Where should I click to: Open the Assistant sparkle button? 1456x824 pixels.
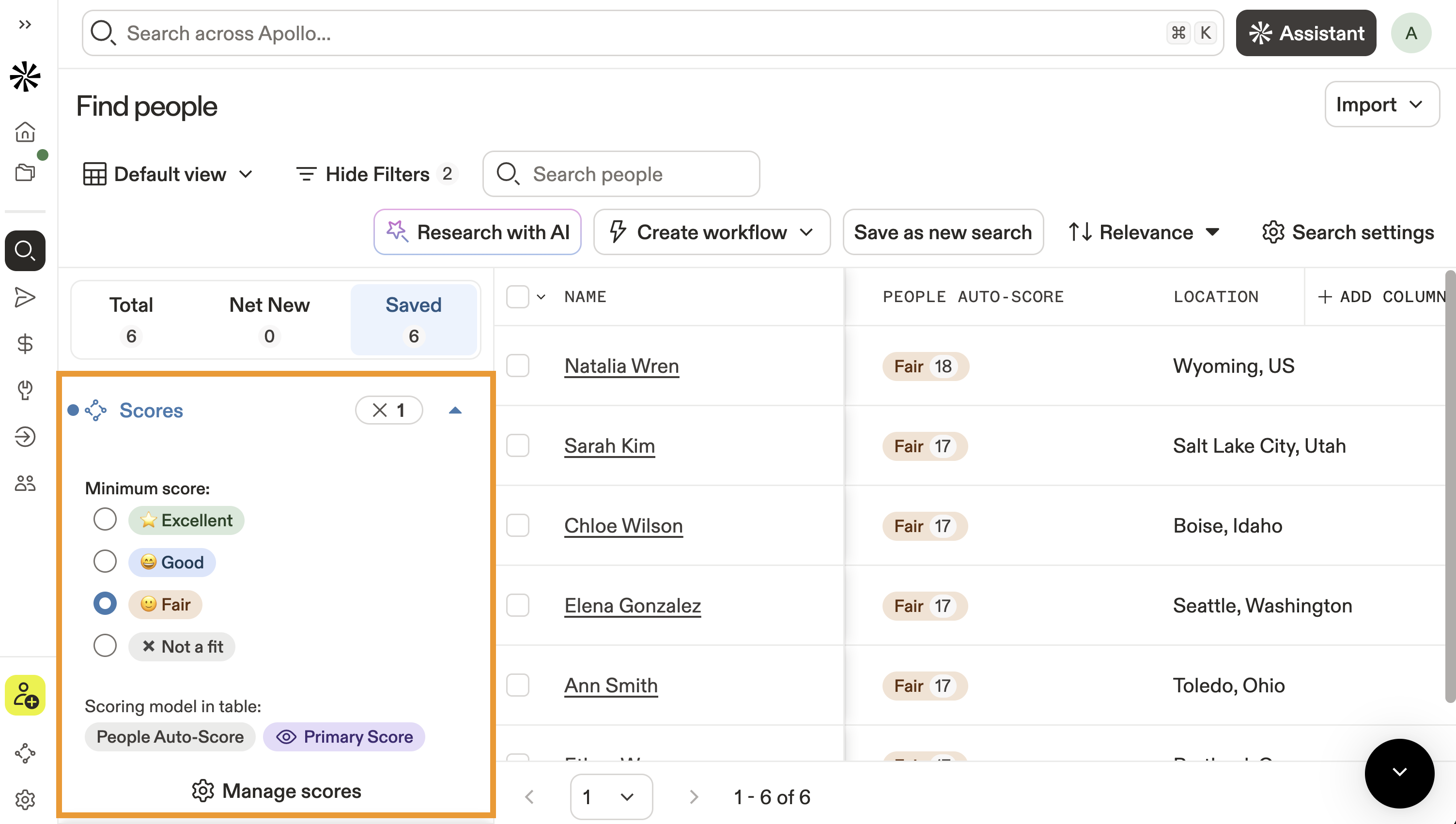point(1305,33)
